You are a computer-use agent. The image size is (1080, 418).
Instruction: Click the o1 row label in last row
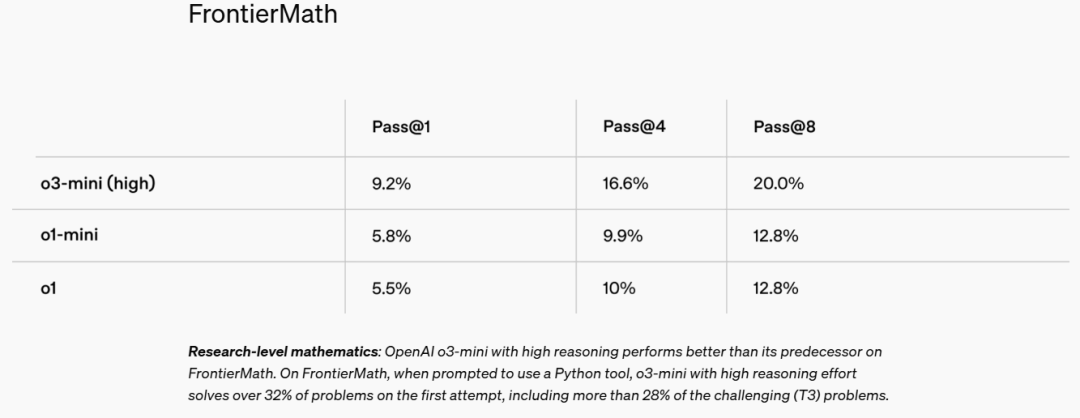pyautogui.click(x=48, y=288)
